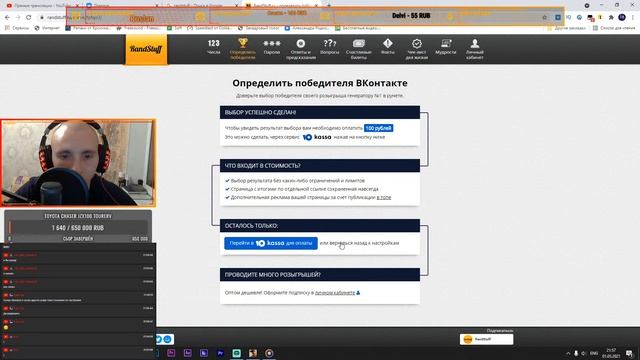Image resolution: width=640 pixels, height=360 pixels.
Task: Click the ЧТО ВХОДИТ В СТОИМОСТЬ header
Action: (x=320, y=166)
